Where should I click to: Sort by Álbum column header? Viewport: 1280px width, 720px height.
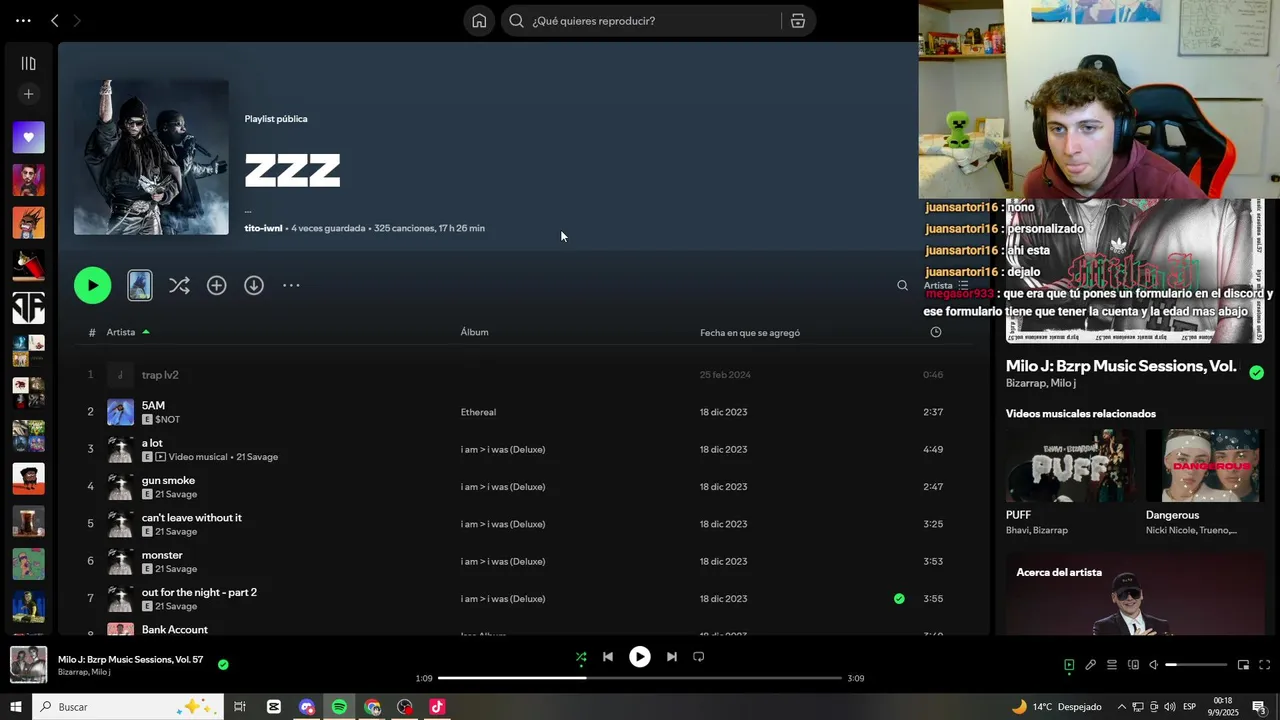[x=474, y=332]
